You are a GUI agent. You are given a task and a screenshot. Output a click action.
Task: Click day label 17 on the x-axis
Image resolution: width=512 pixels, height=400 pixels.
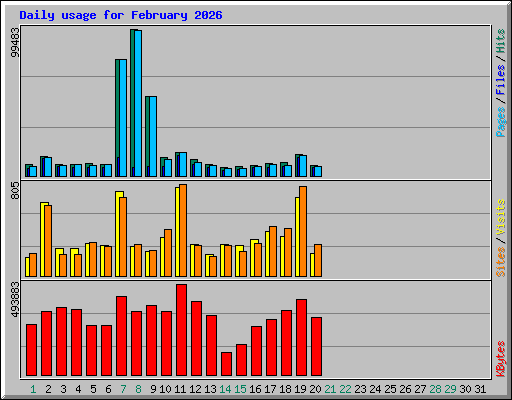tap(270, 389)
